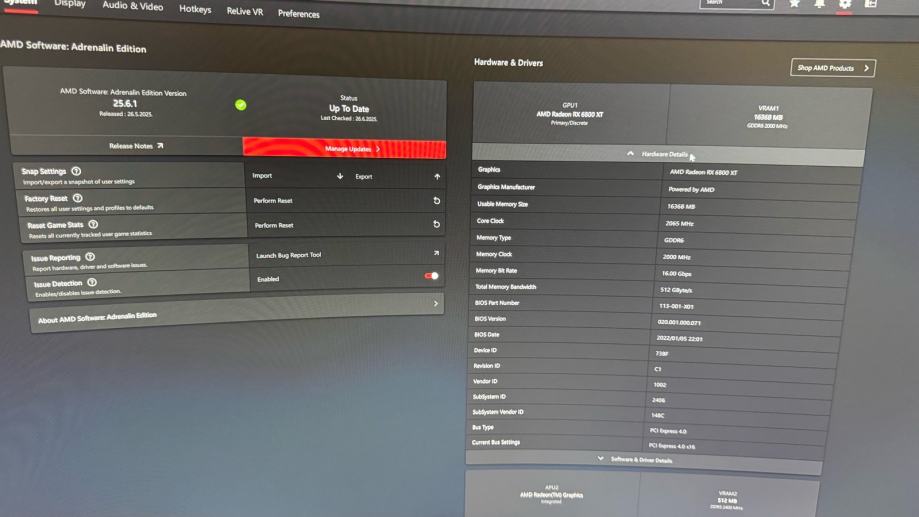The height and width of the screenshot is (517, 919).
Task: Click Total Memory Bandwidth value 512 GByte/s
Action: point(676,290)
